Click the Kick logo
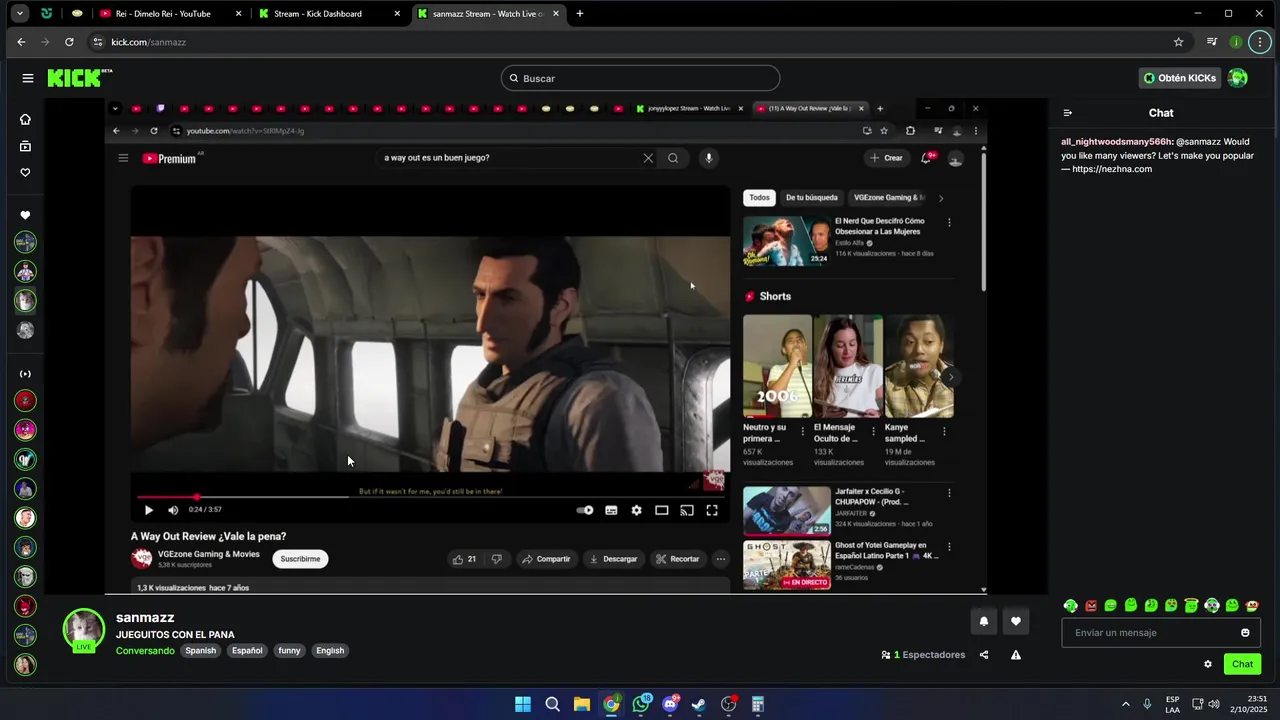 coord(80,78)
